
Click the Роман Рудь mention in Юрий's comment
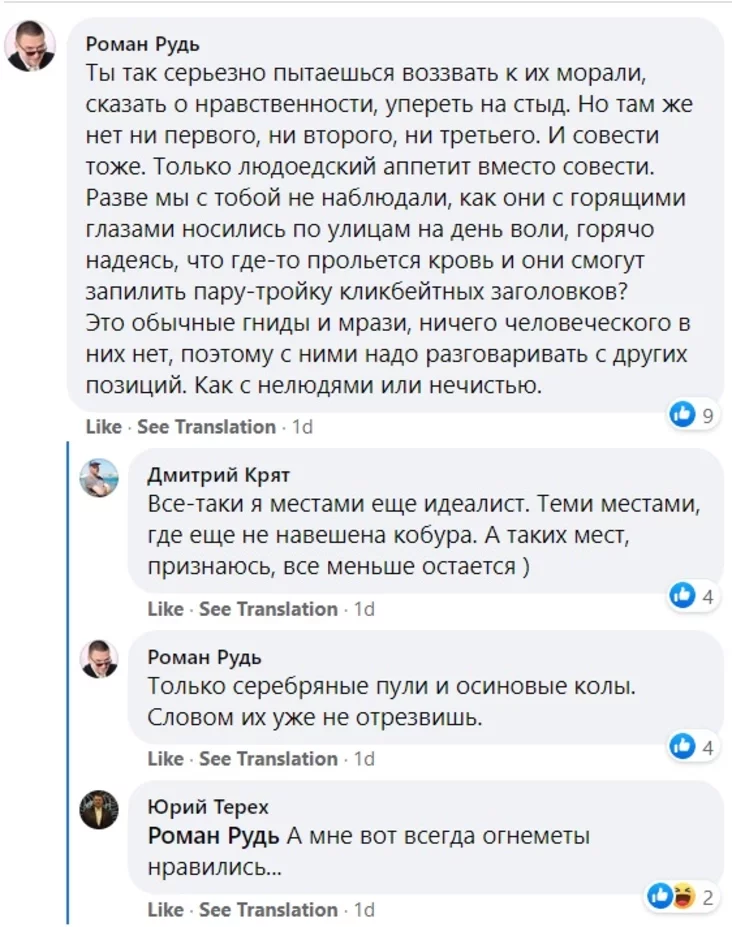[x=214, y=837]
